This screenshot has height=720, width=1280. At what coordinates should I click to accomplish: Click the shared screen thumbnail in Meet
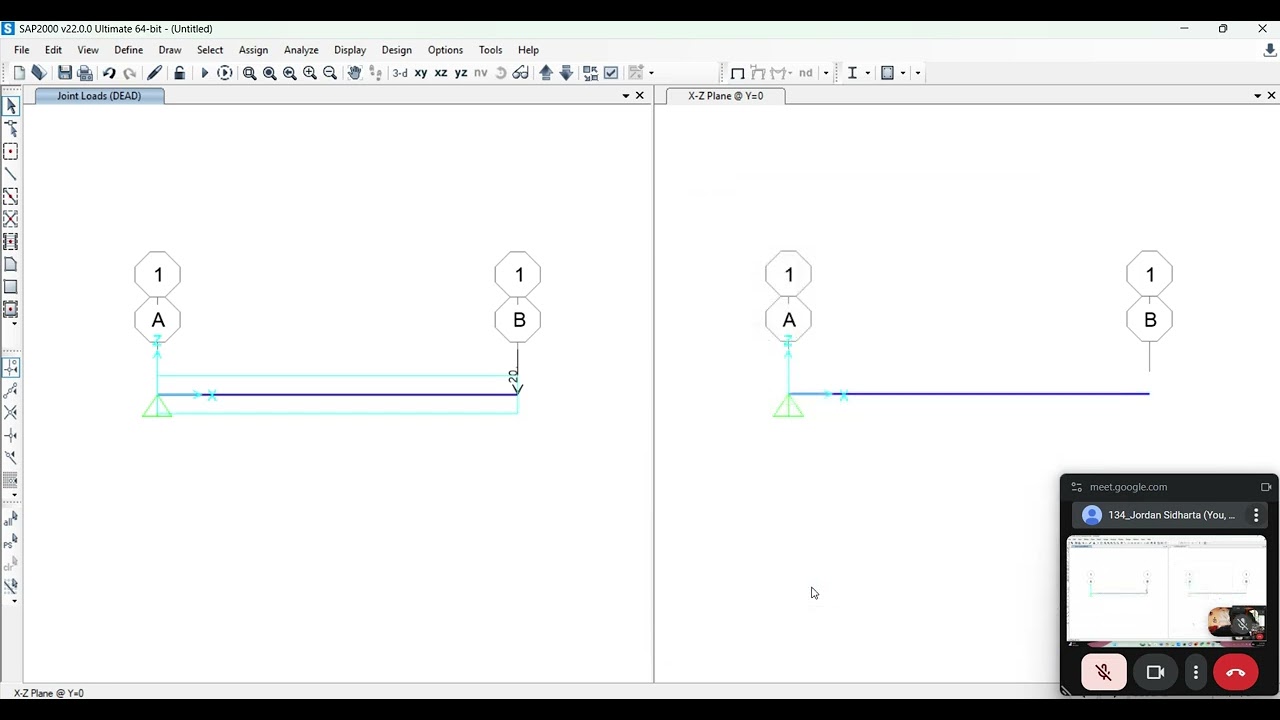[1166, 590]
